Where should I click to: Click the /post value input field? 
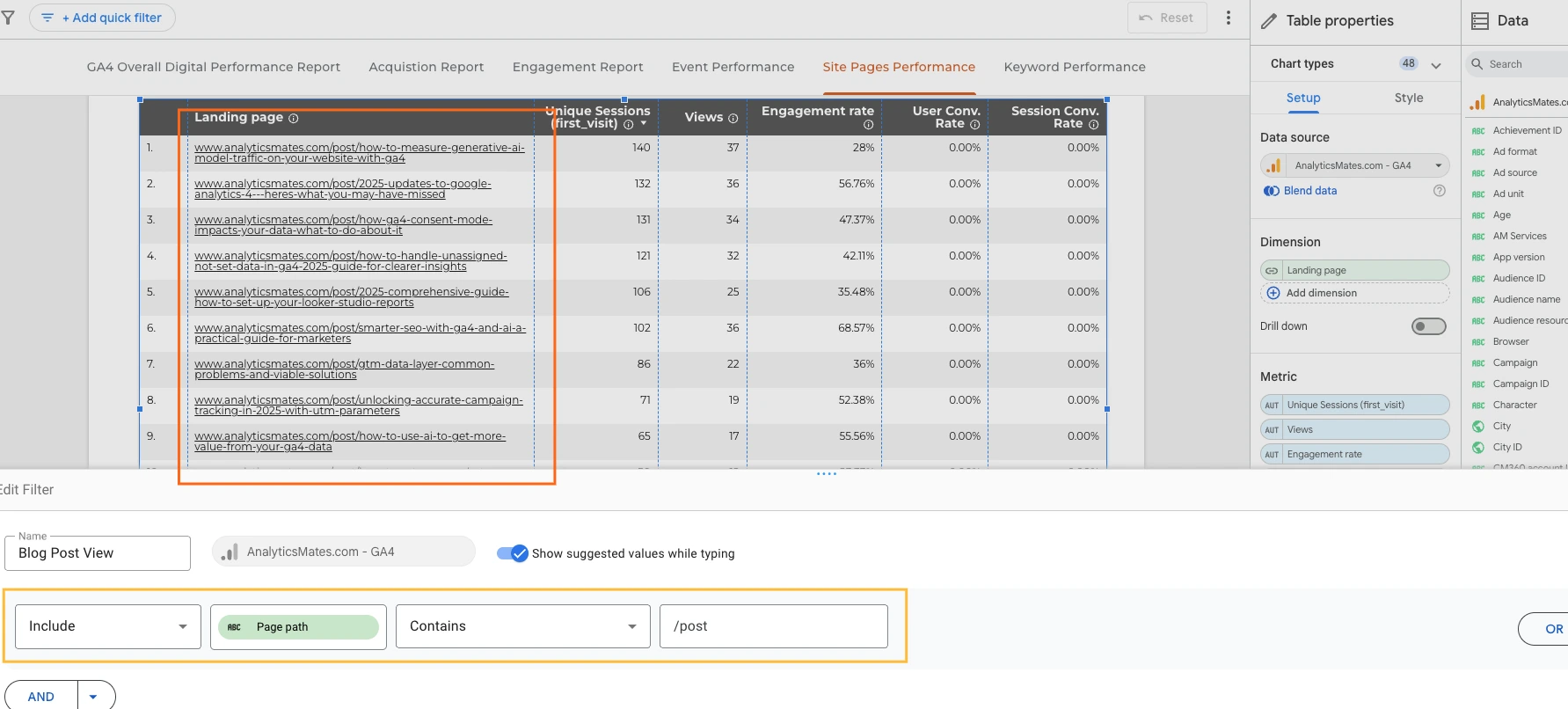pos(774,626)
